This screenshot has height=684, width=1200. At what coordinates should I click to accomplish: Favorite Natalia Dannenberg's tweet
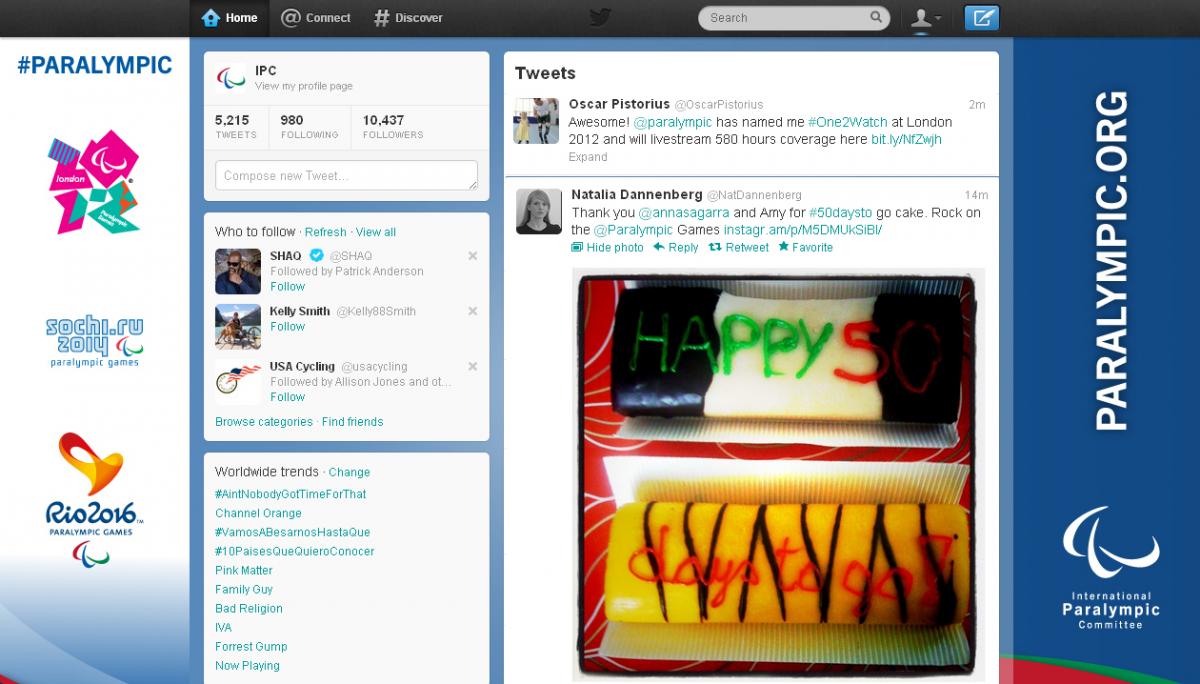pos(805,247)
